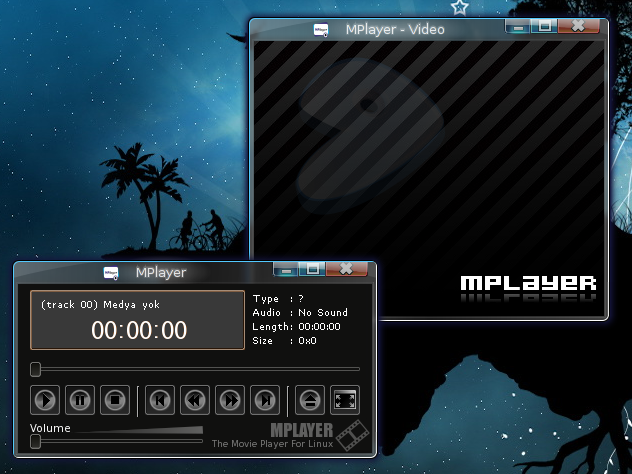Viewport: 632px width, 474px height.
Task: Maximize the MPlayer control window
Action: click(312, 269)
